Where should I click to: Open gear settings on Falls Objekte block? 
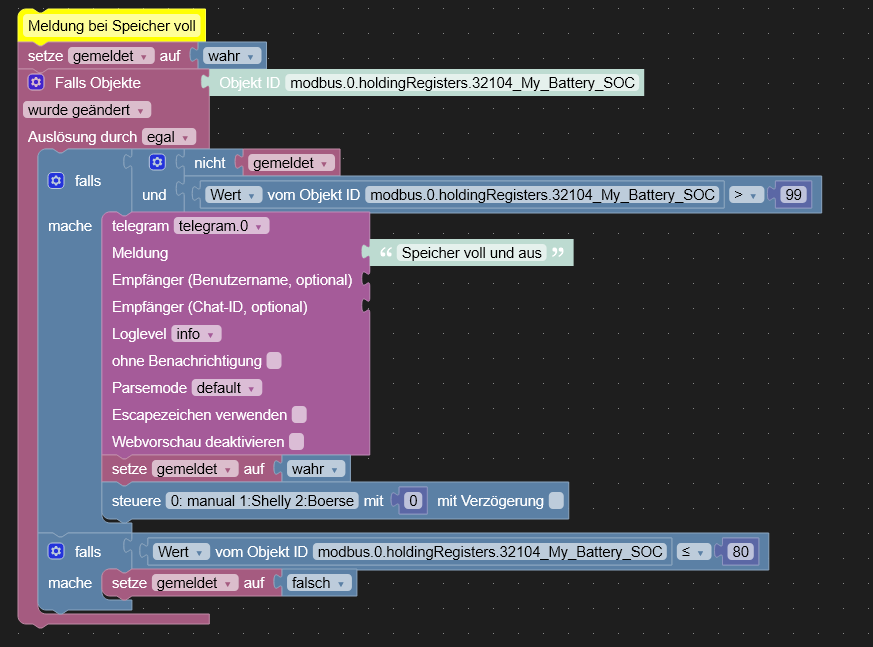click(x=36, y=83)
